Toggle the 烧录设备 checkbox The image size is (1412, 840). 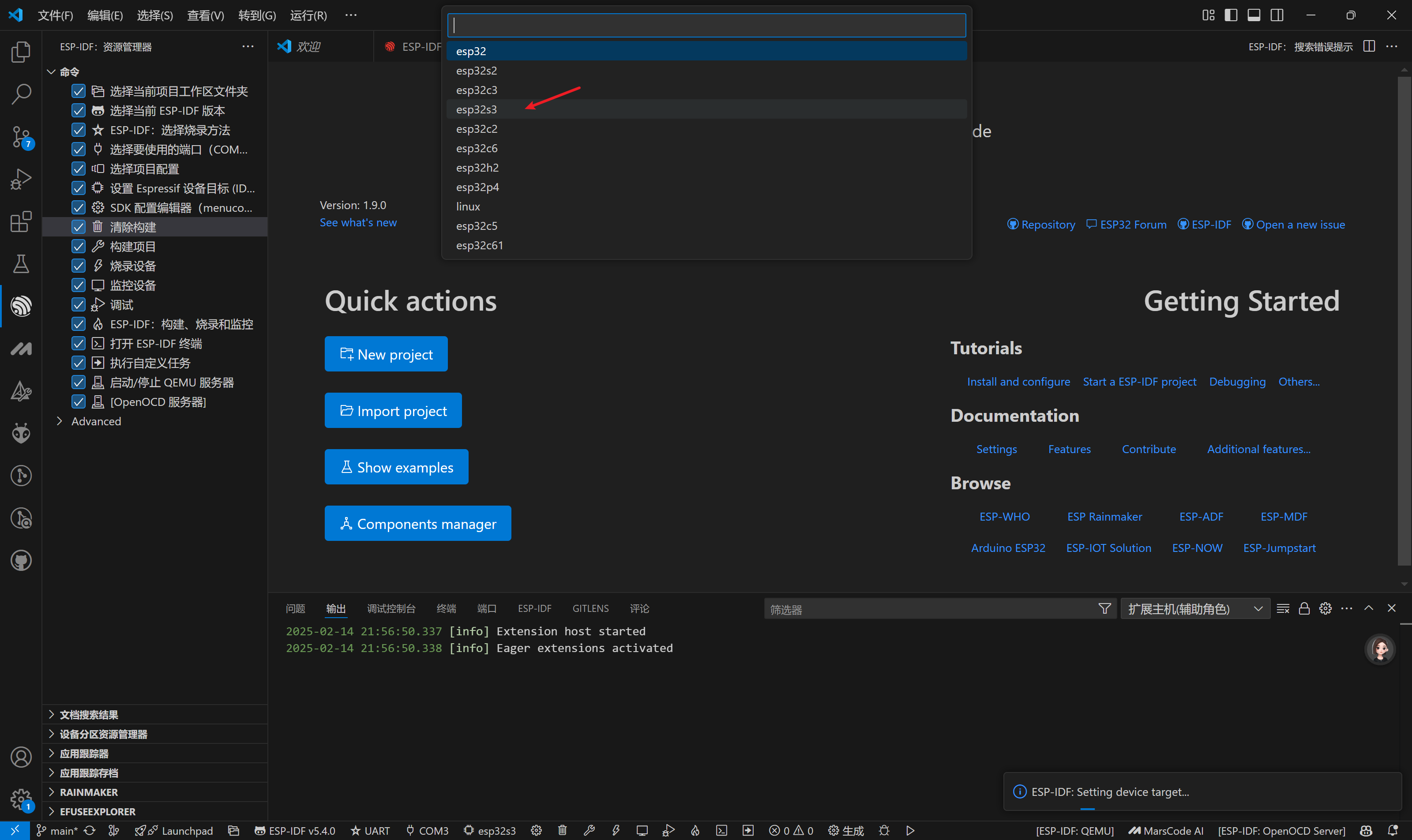point(79,266)
